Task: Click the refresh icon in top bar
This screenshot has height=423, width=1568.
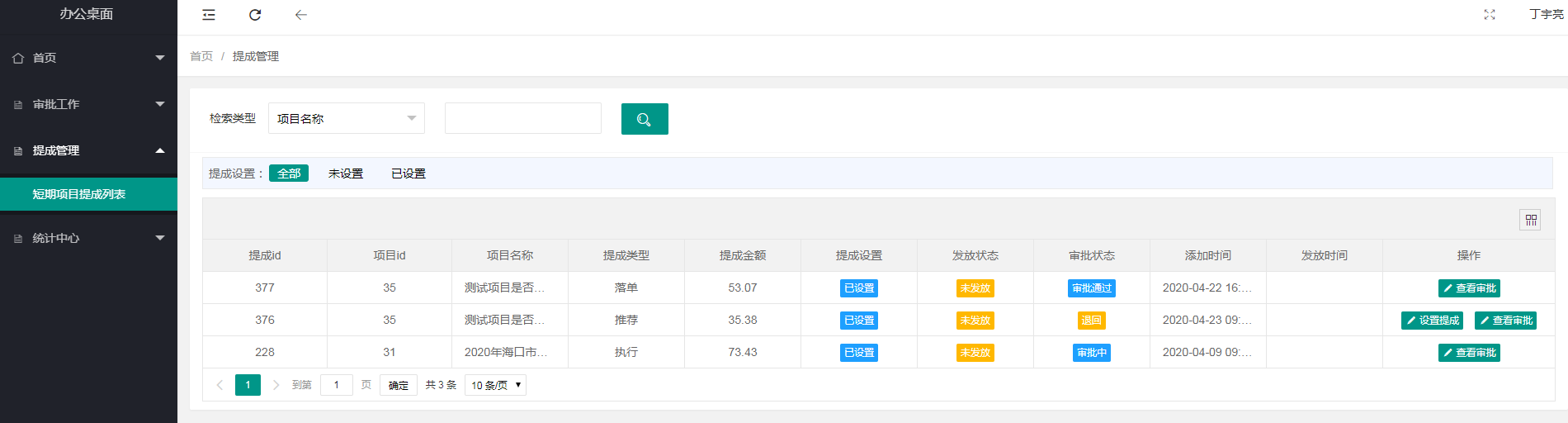Action: (255, 15)
